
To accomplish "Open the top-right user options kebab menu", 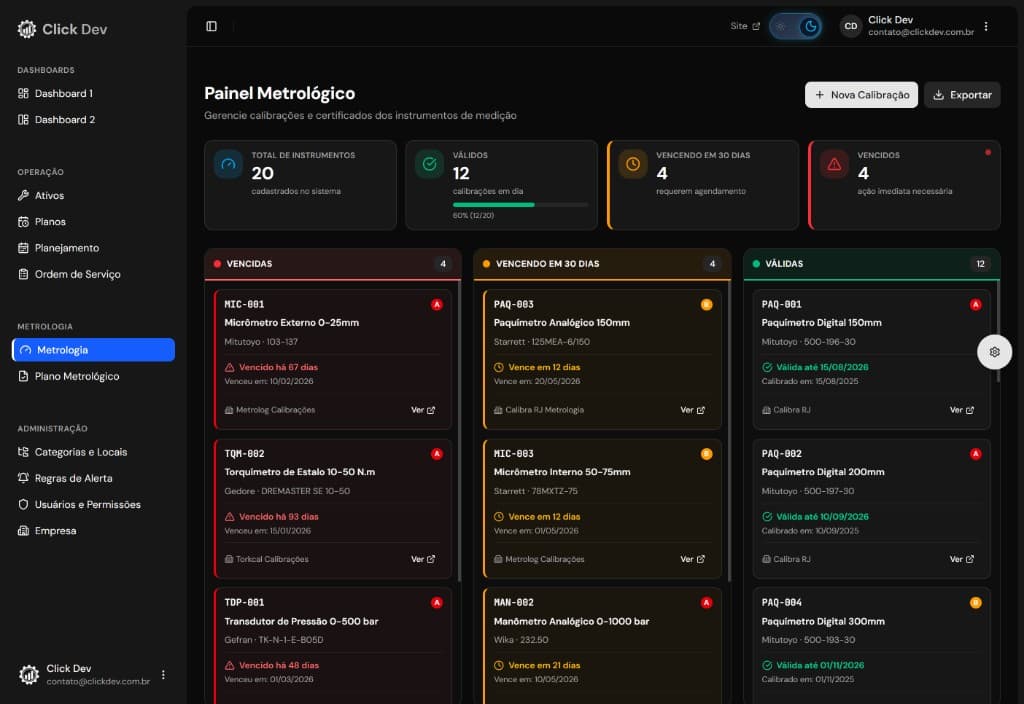I will pyautogui.click(x=986, y=26).
